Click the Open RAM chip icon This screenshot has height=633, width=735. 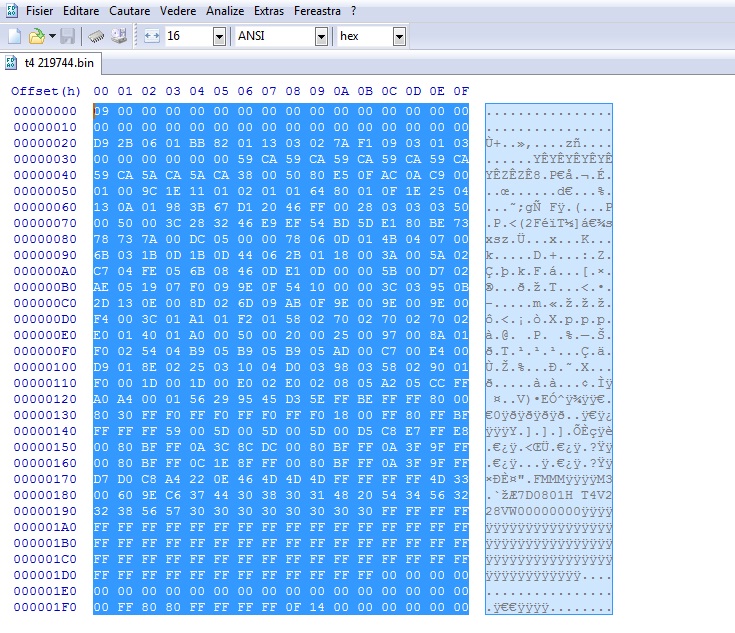point(96,36)
